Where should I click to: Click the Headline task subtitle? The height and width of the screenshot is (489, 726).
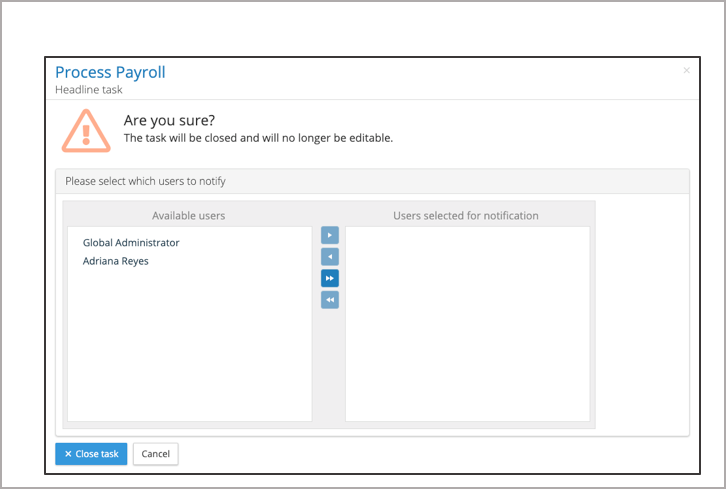tap(88, 89)
